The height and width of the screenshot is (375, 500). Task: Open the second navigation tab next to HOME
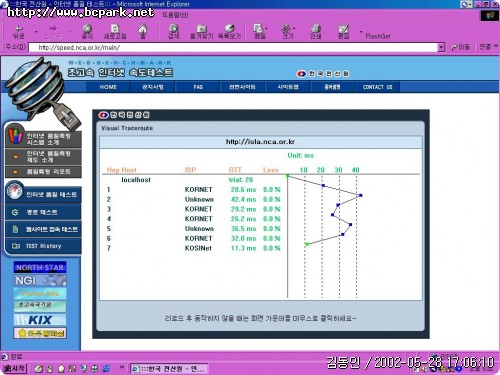[x=153, y=87]
